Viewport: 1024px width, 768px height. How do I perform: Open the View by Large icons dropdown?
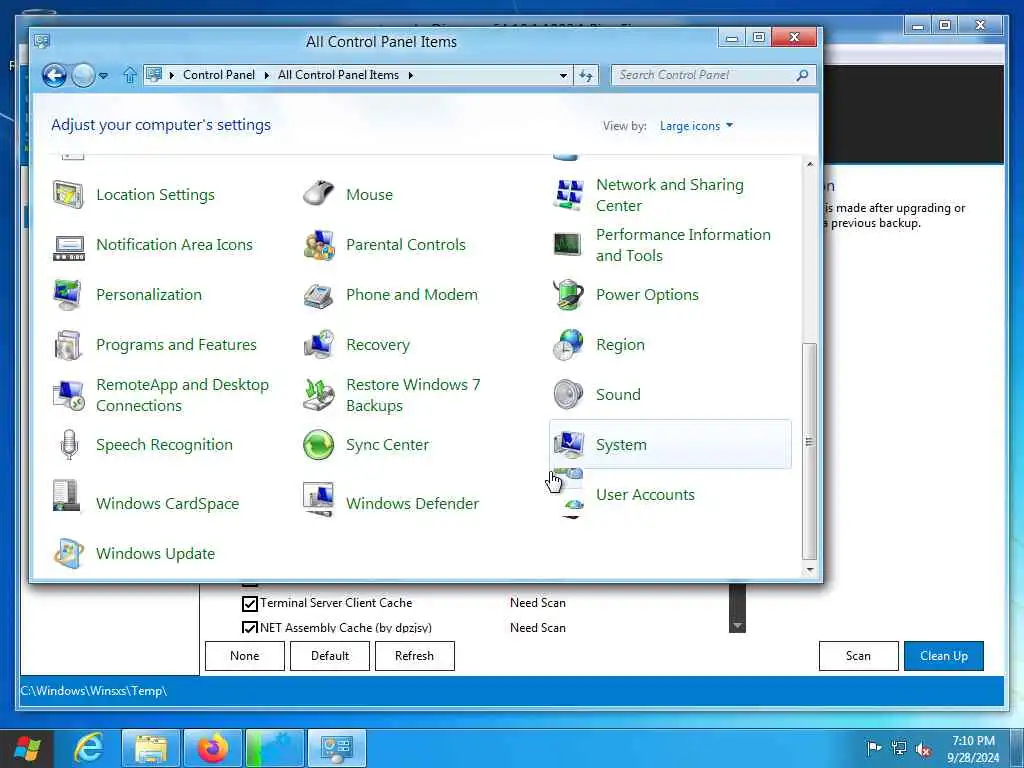[696, 126]
